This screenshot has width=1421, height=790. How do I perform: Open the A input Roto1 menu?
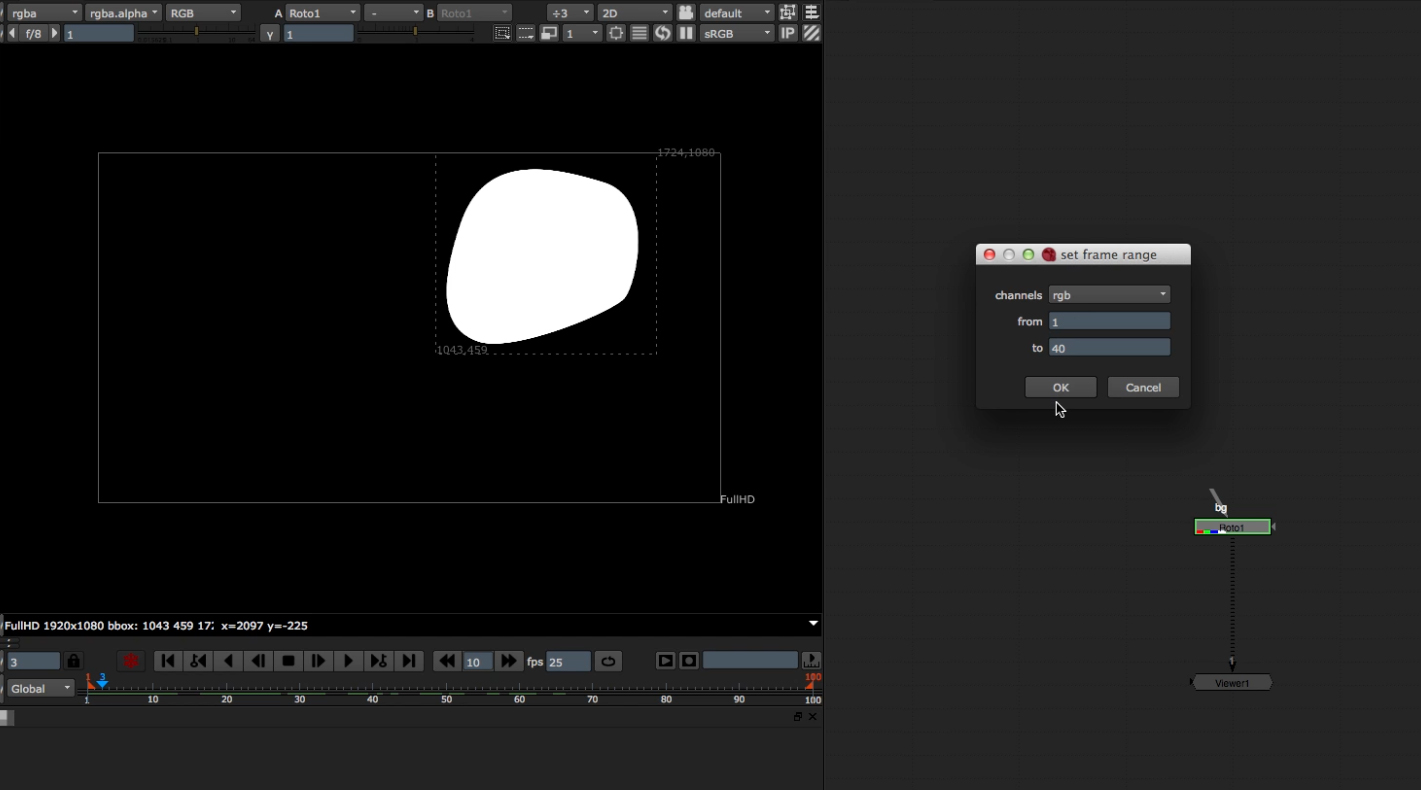point(322,13)
